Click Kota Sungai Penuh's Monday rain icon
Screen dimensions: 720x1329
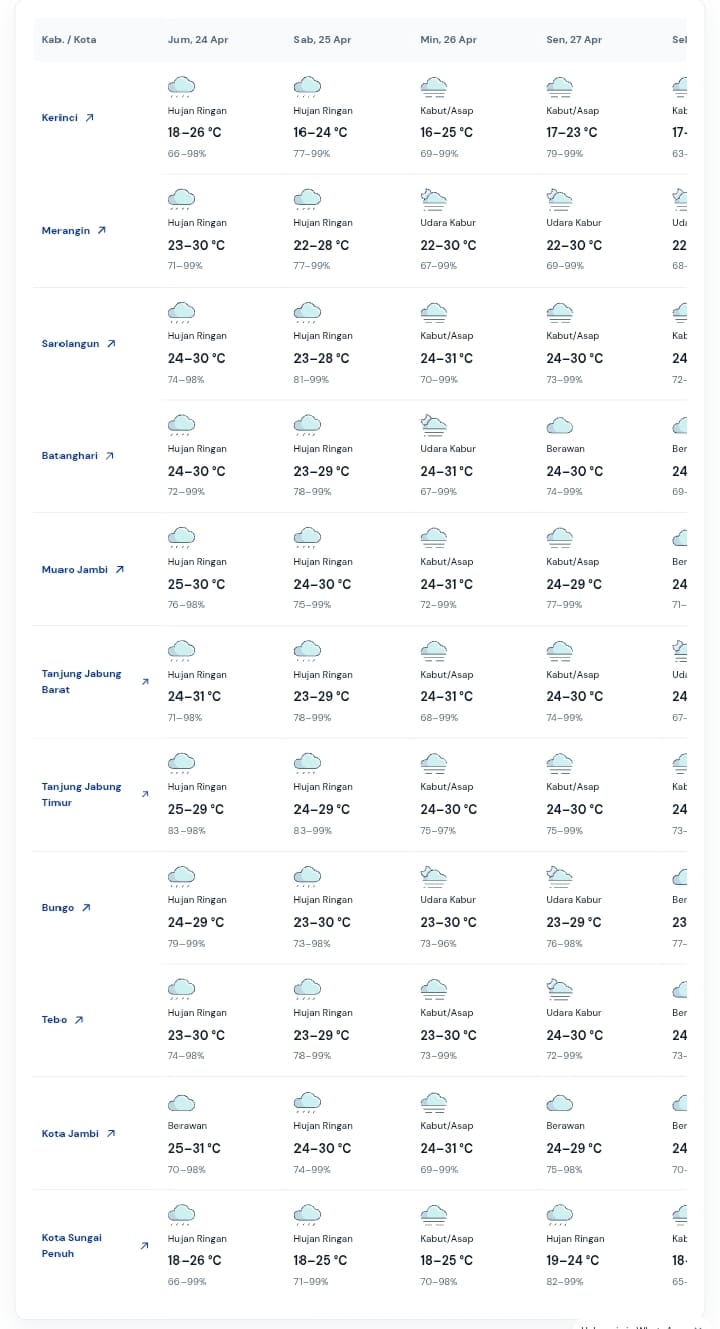pos(559,1215)
